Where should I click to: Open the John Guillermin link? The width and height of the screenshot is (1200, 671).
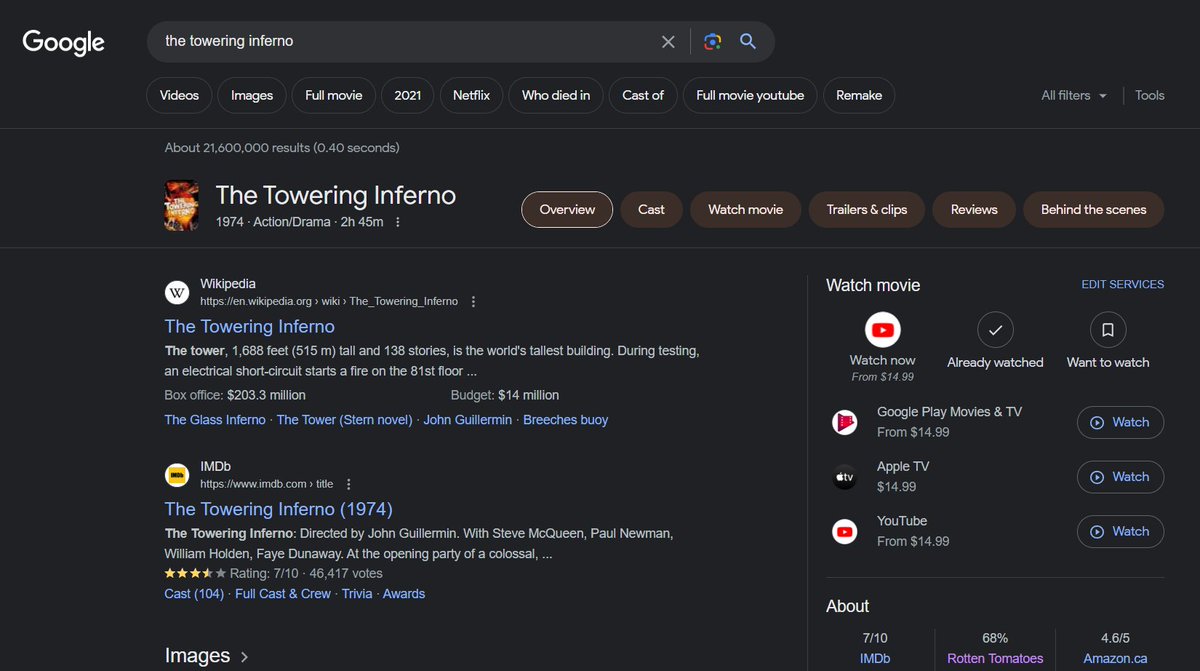(467, 420)
